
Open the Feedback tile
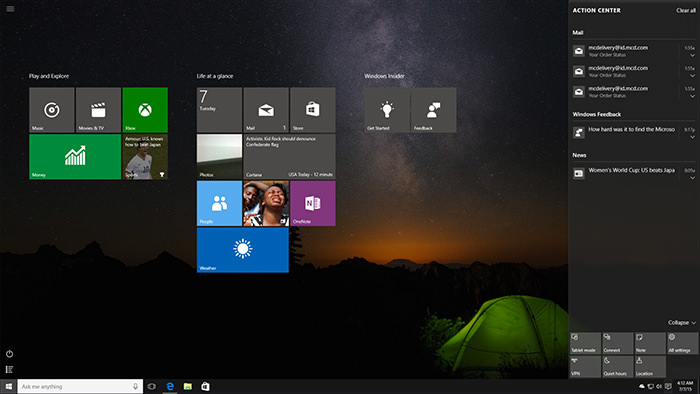click(x=433, y=110)
